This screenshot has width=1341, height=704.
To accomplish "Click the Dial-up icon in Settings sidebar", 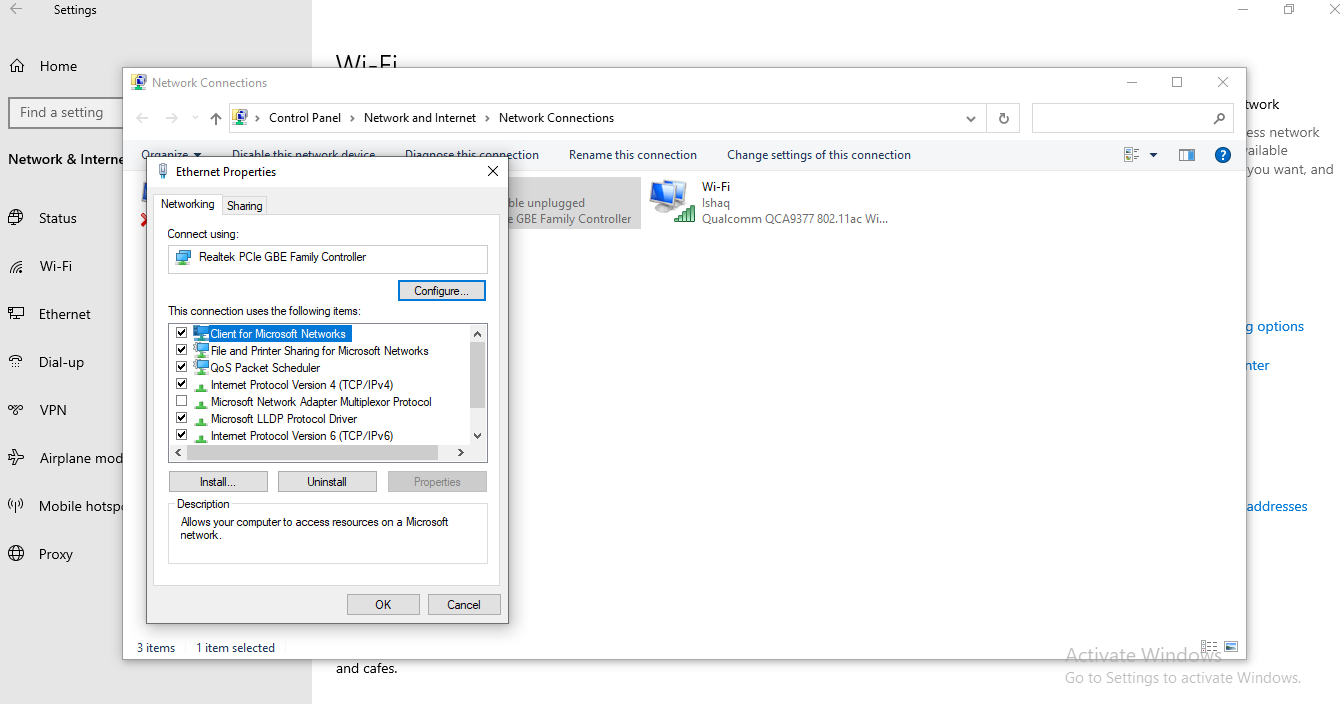I will click(x=16, y=362).
